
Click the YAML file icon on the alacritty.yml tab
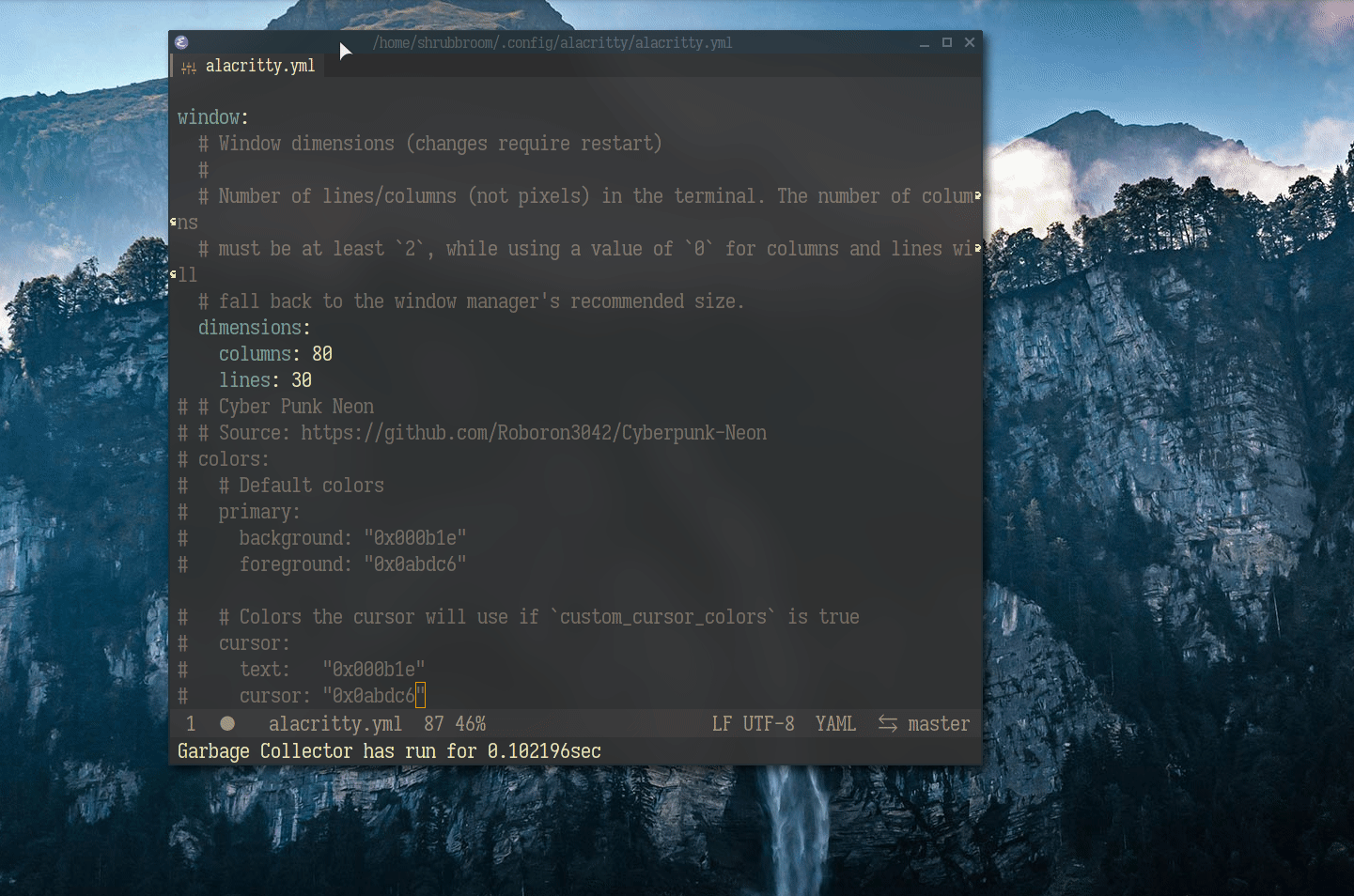(x=187, y=67)
